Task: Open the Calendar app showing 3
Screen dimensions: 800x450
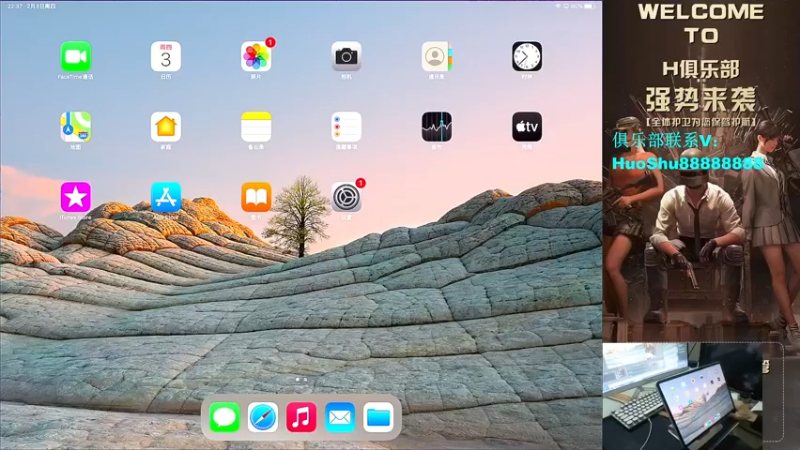Action: [166, 56]
